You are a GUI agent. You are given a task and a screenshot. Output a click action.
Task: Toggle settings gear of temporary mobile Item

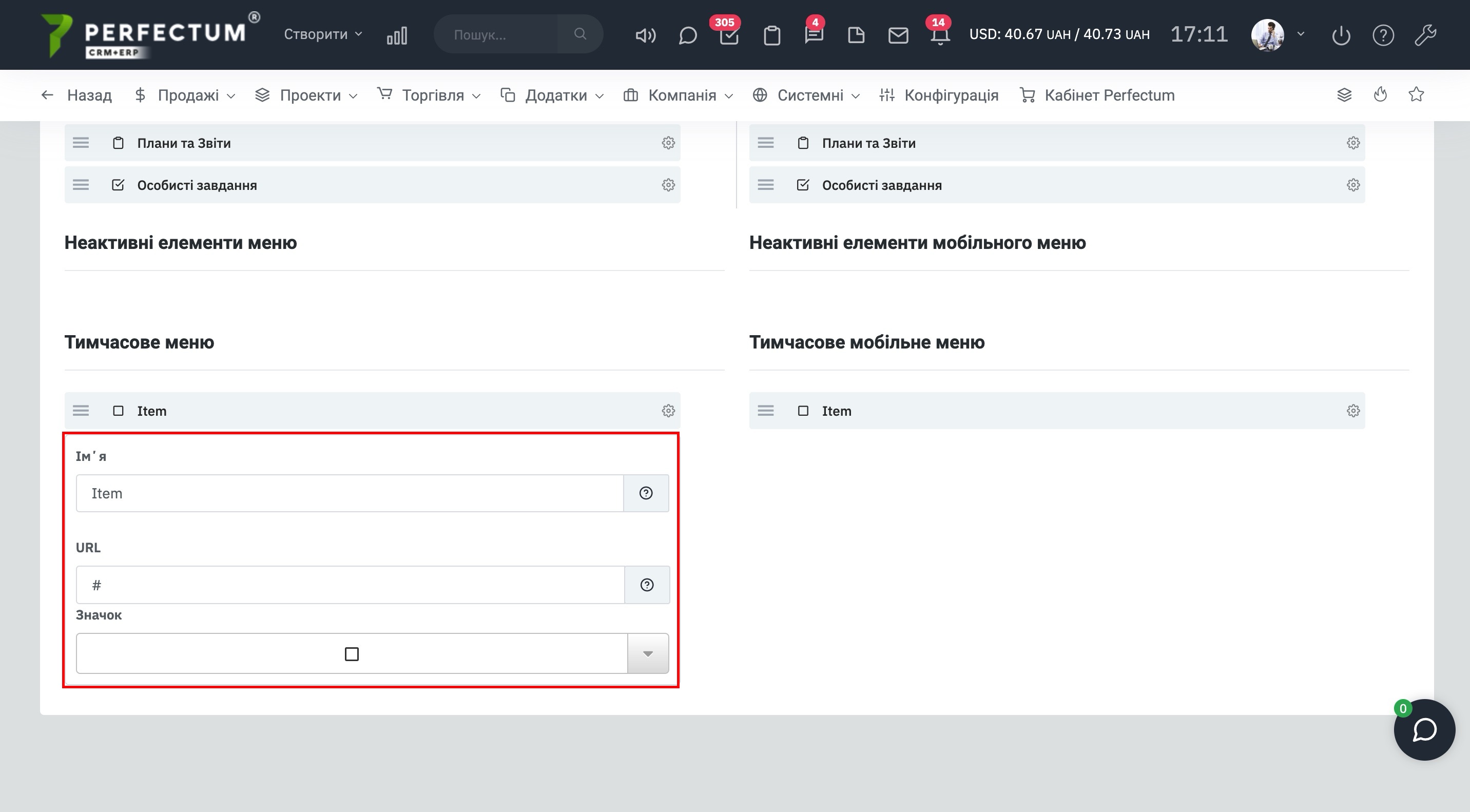pos(1353,411)
